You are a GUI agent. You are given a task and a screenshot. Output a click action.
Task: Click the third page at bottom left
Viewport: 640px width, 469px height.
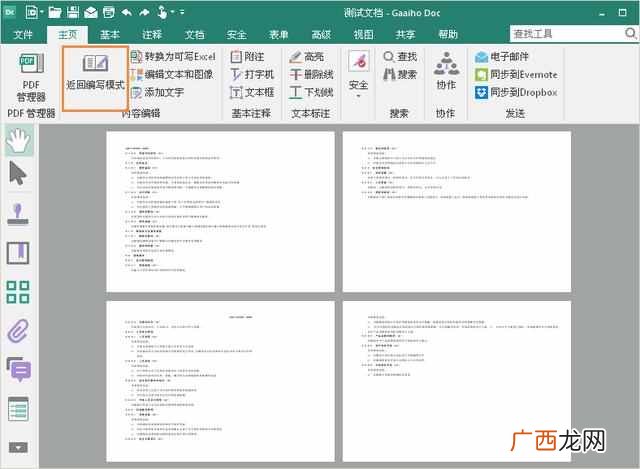click(x=220, y=382)
